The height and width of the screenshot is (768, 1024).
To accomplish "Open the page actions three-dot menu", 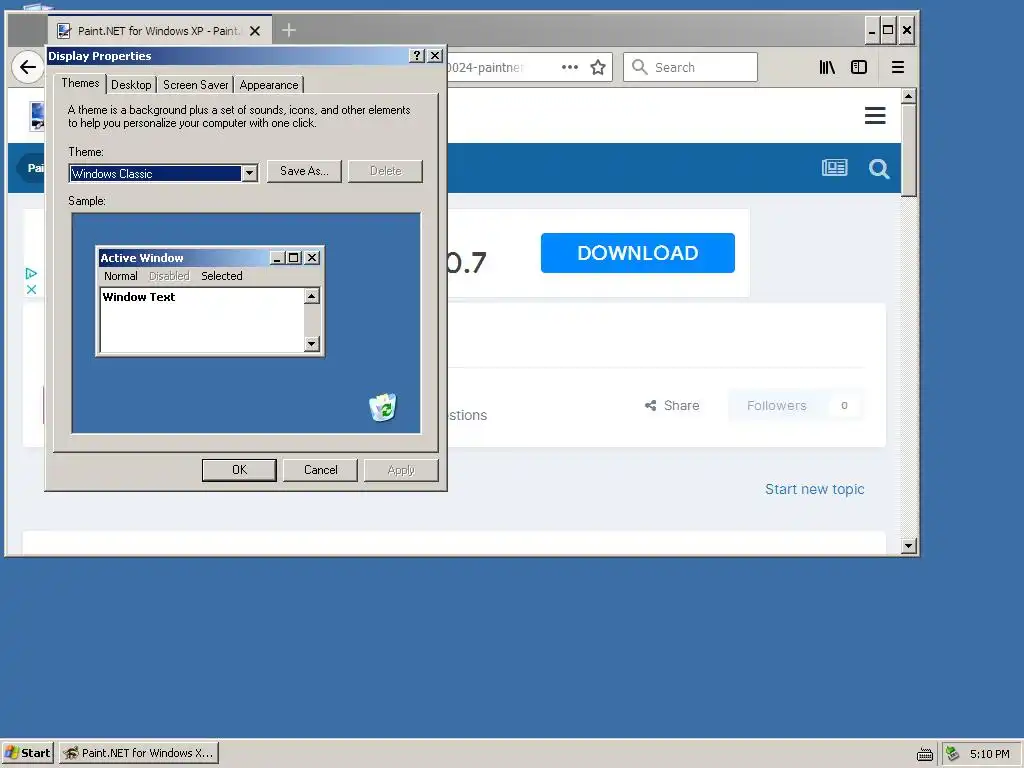I will [x=569, y=67].
